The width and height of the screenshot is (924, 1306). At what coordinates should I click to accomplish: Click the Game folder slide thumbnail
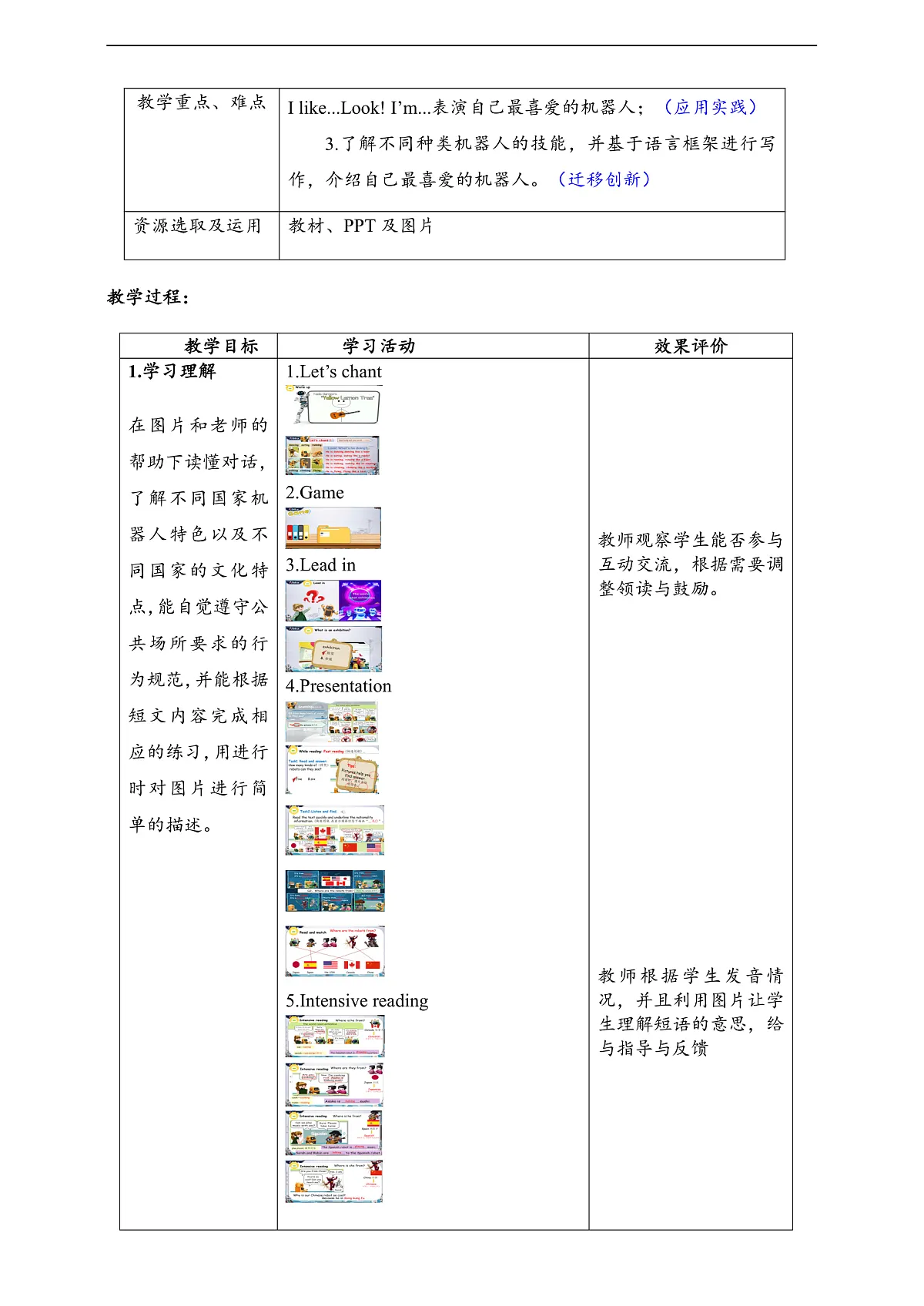(x=333, y=527)
